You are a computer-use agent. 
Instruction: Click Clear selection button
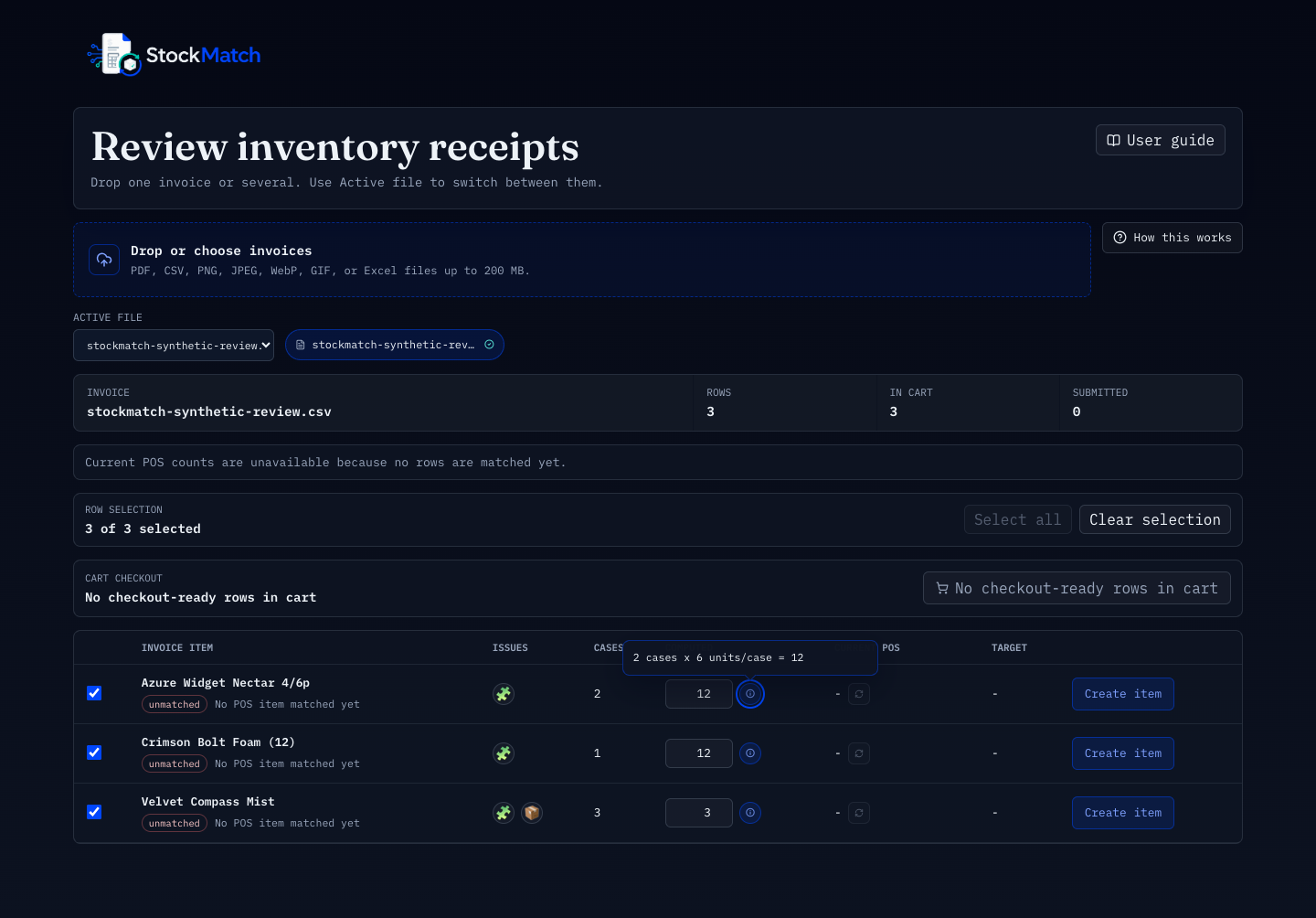[x=1155, y=519]
